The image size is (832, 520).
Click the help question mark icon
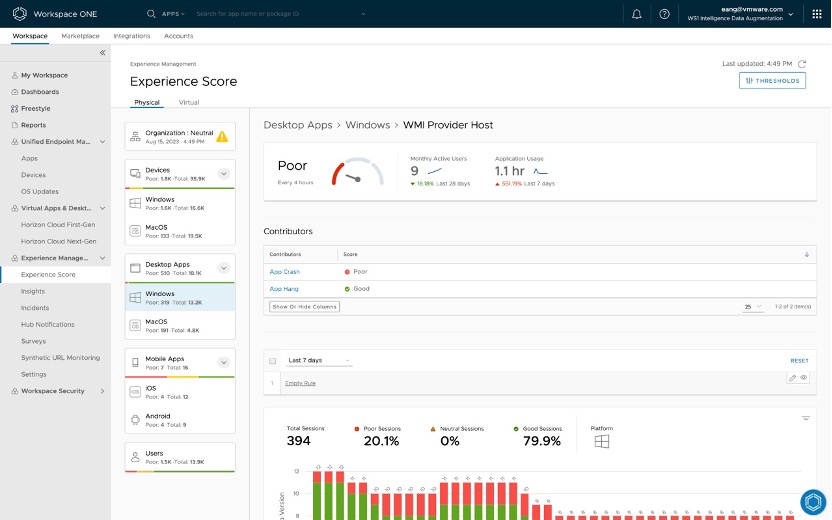click(x=664, y=14)
